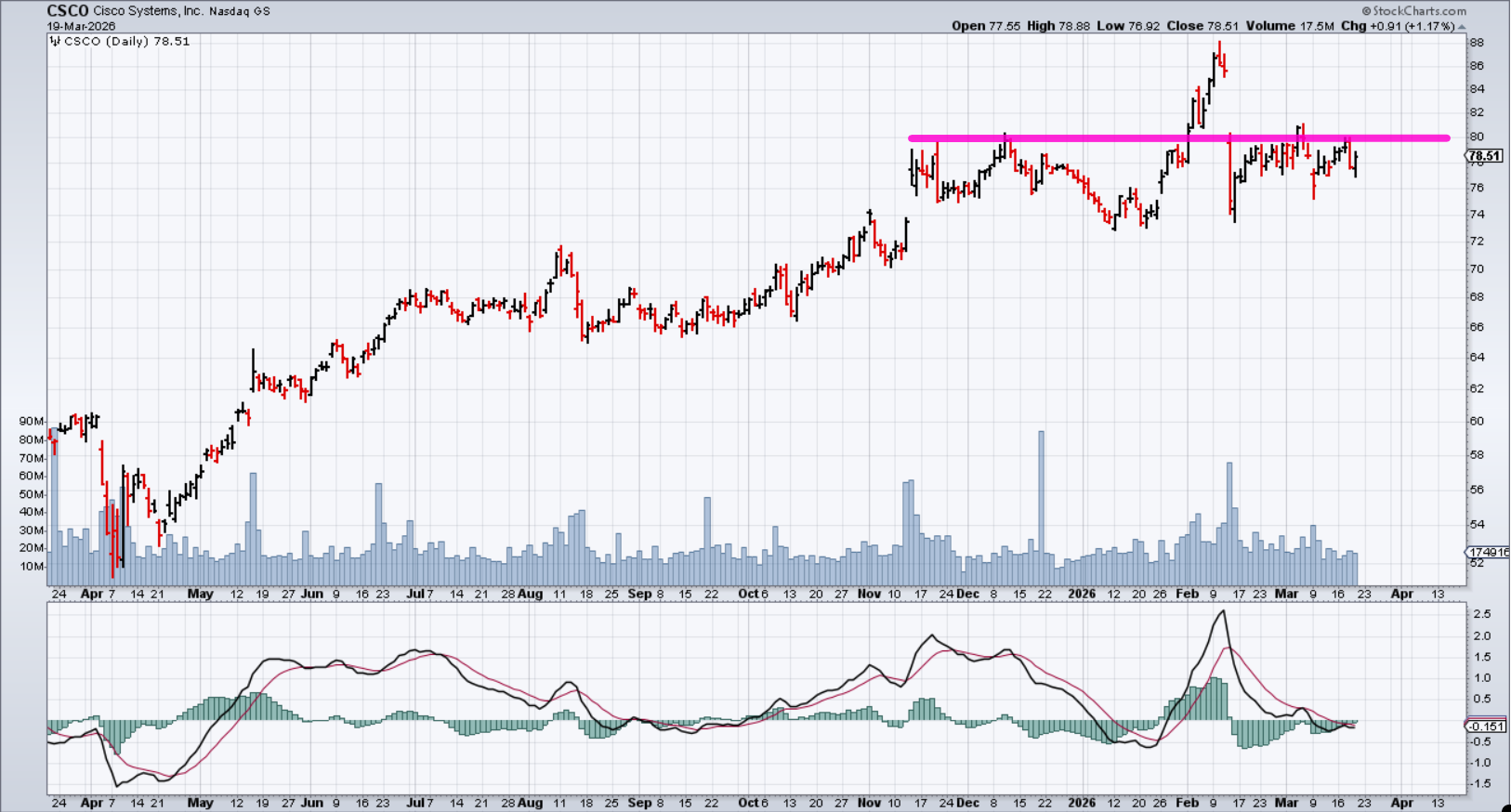1511x812 pixels.
Task: Click the 56 price axis label
Action: (x=1477, y=490)
